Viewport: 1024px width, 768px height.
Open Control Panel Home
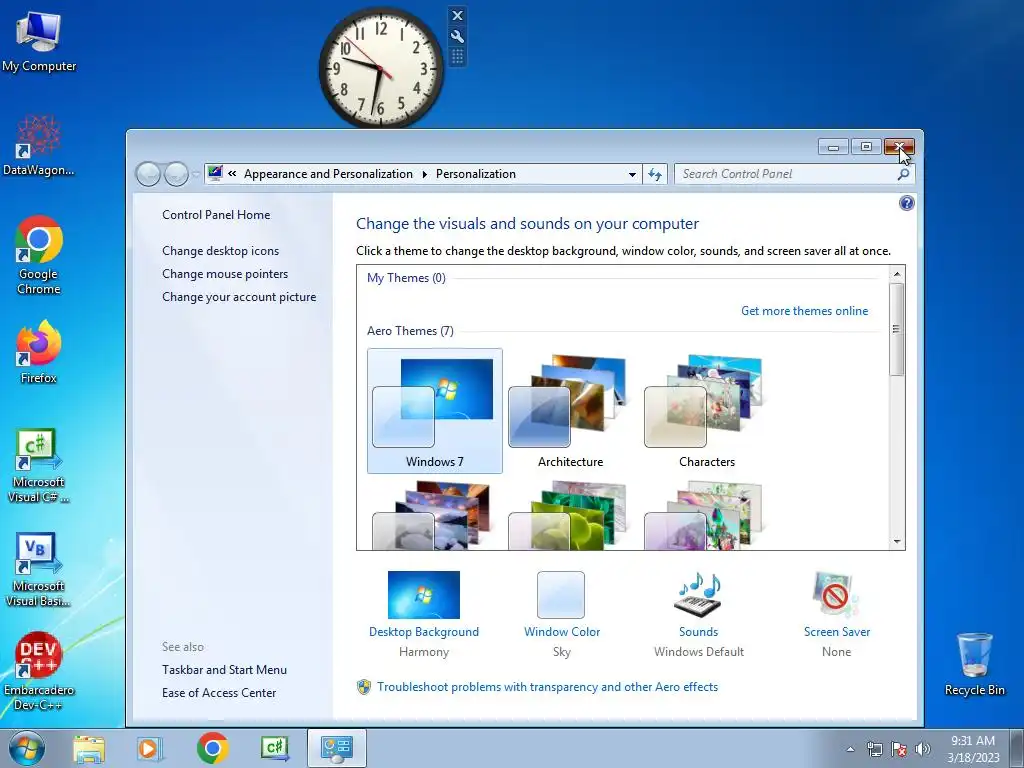coord(216,215)
